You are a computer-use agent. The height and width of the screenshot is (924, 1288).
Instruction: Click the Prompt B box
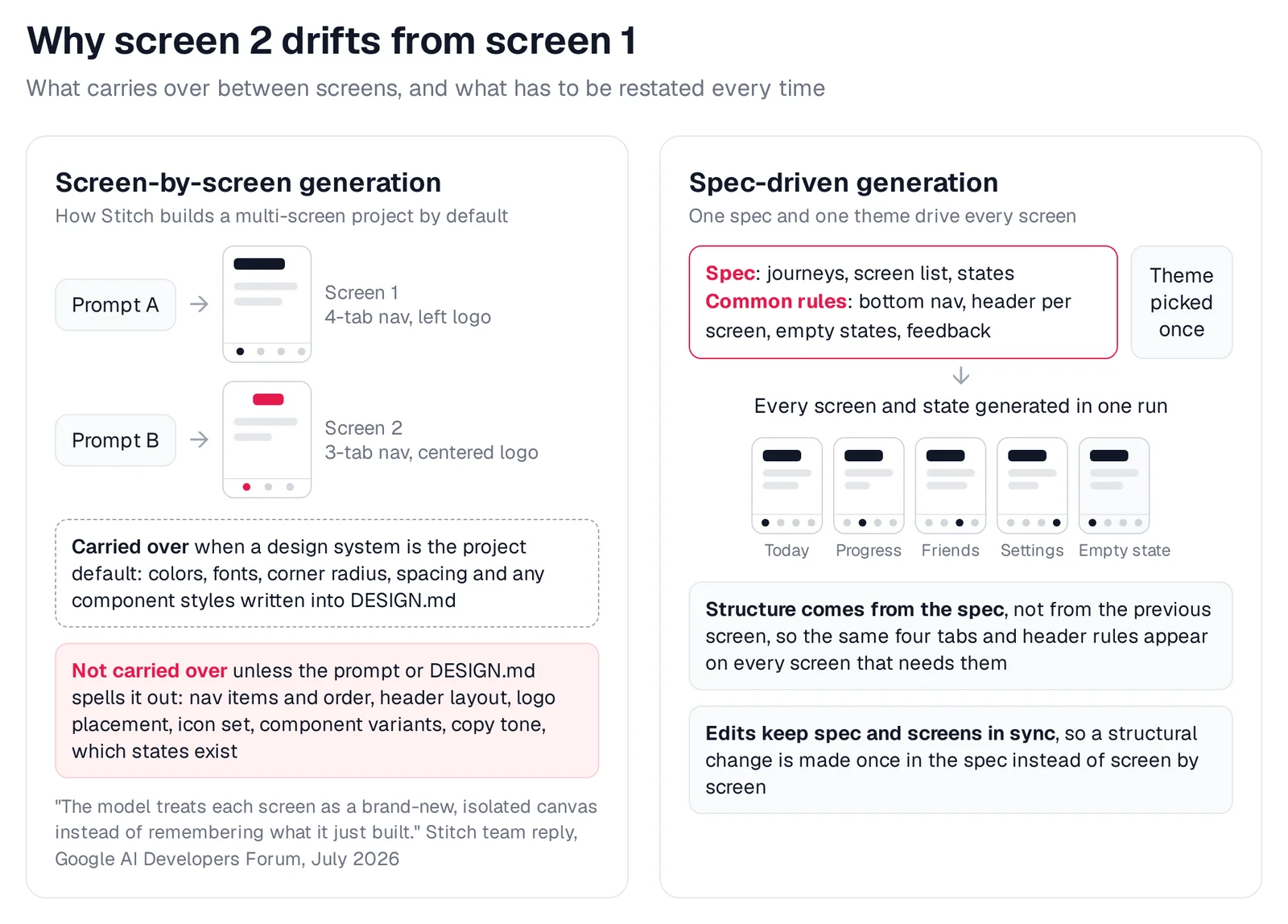[x=115, y=439]
